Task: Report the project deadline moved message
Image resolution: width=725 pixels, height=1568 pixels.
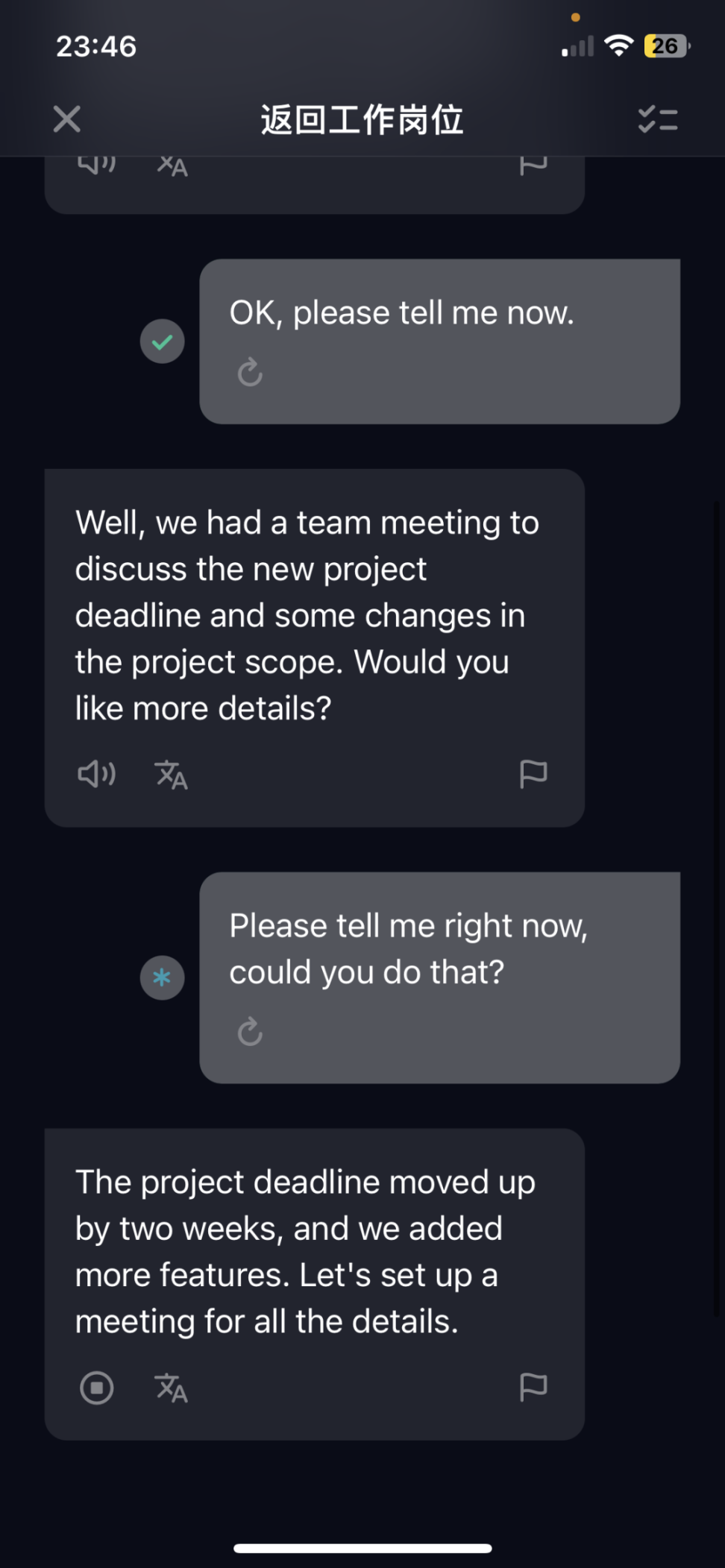Action: (x=533, y=1388)
